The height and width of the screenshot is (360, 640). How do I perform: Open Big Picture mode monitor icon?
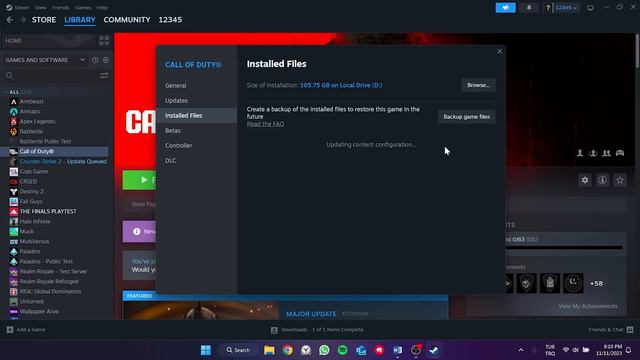pos(590,8)
